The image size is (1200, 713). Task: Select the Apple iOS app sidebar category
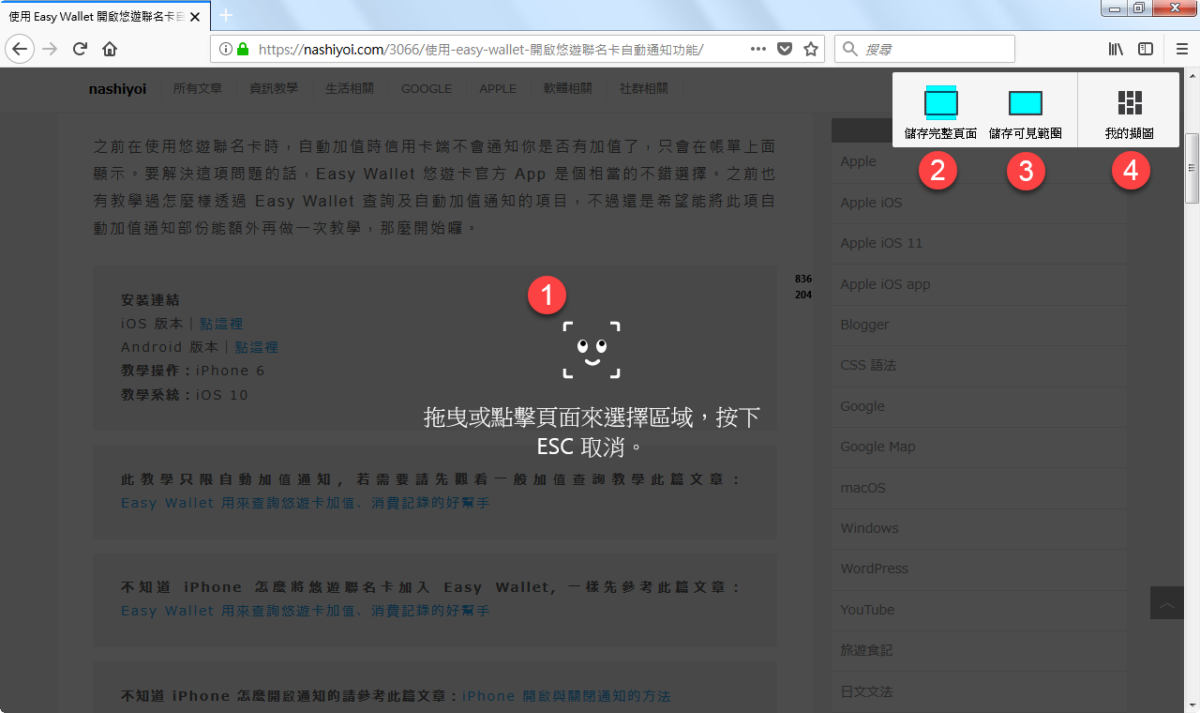coord(885,284)
